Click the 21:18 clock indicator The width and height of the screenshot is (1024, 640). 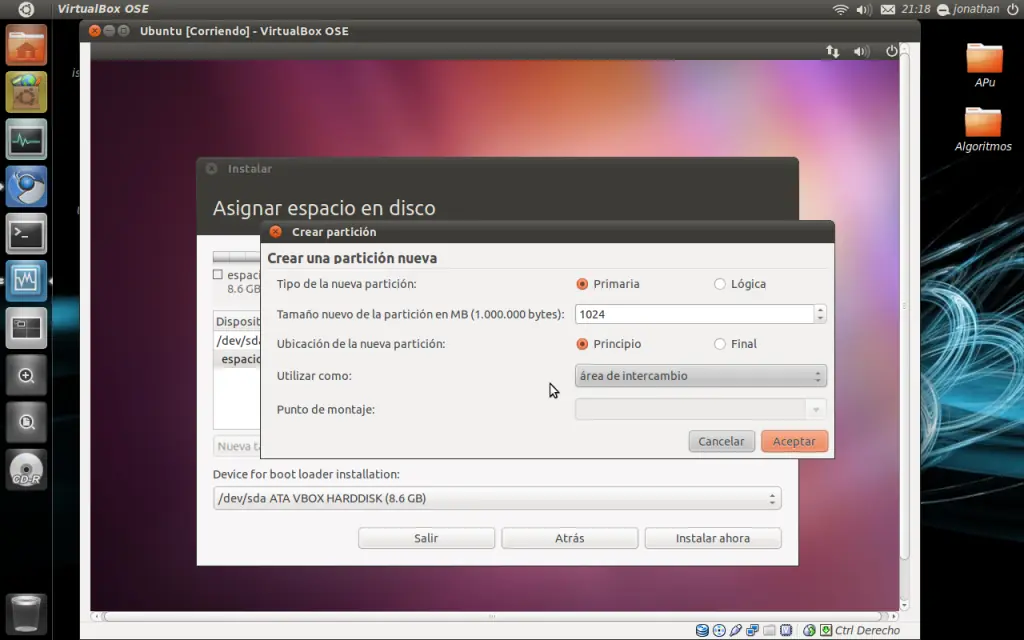coord(916,9)
